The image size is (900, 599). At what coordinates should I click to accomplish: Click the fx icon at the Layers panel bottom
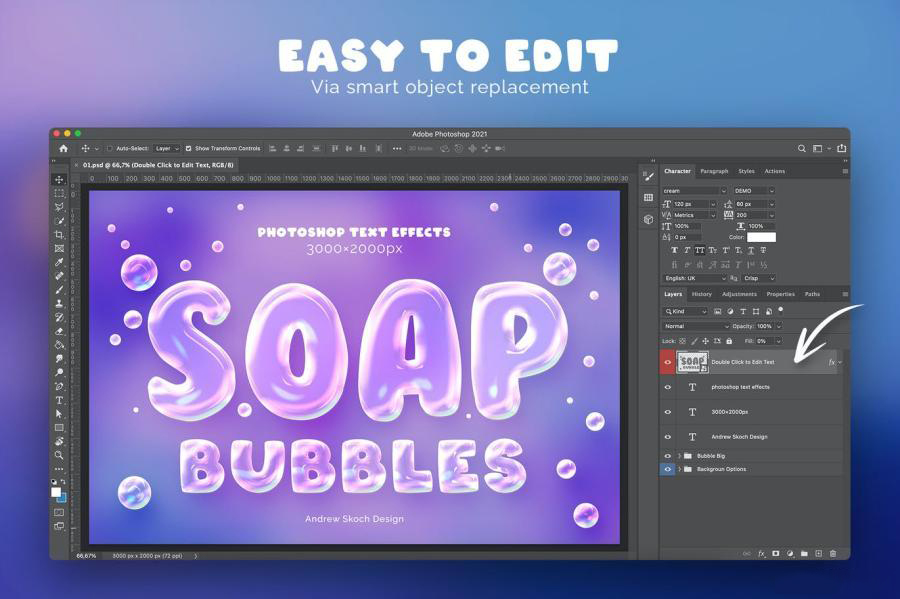pos(761,553)
